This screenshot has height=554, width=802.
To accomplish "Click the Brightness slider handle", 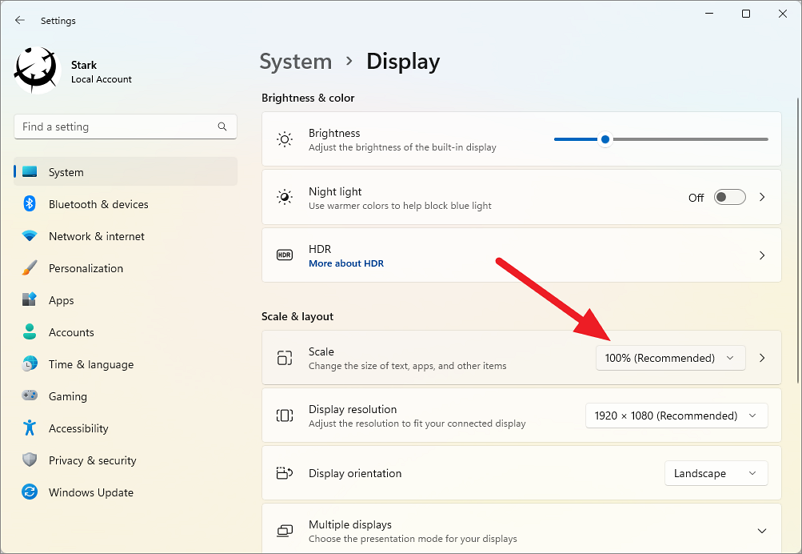I will 605,139.
